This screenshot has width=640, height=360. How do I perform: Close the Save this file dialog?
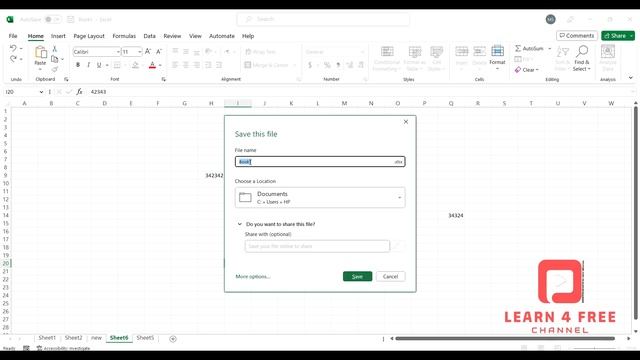coord(406,122)
